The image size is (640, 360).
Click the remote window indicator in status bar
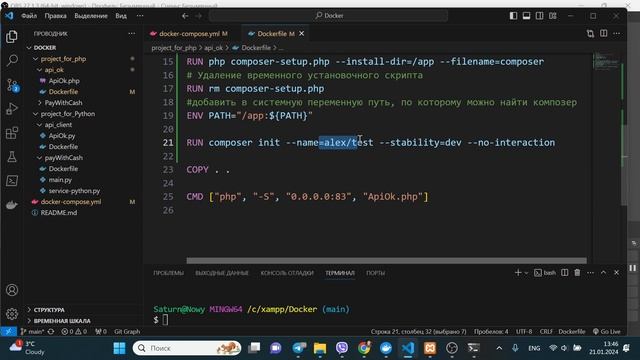point(8,331)
